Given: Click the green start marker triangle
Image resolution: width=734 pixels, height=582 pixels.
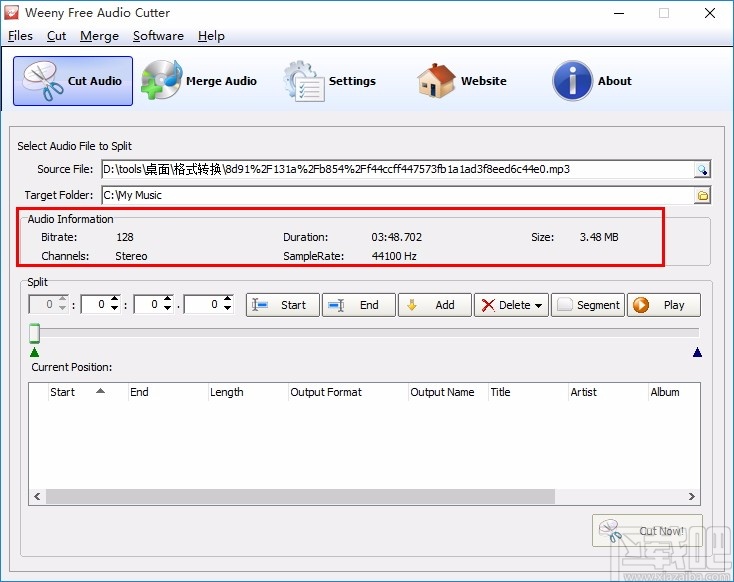Looking at the screenshot, I should [x=34, y=352].
